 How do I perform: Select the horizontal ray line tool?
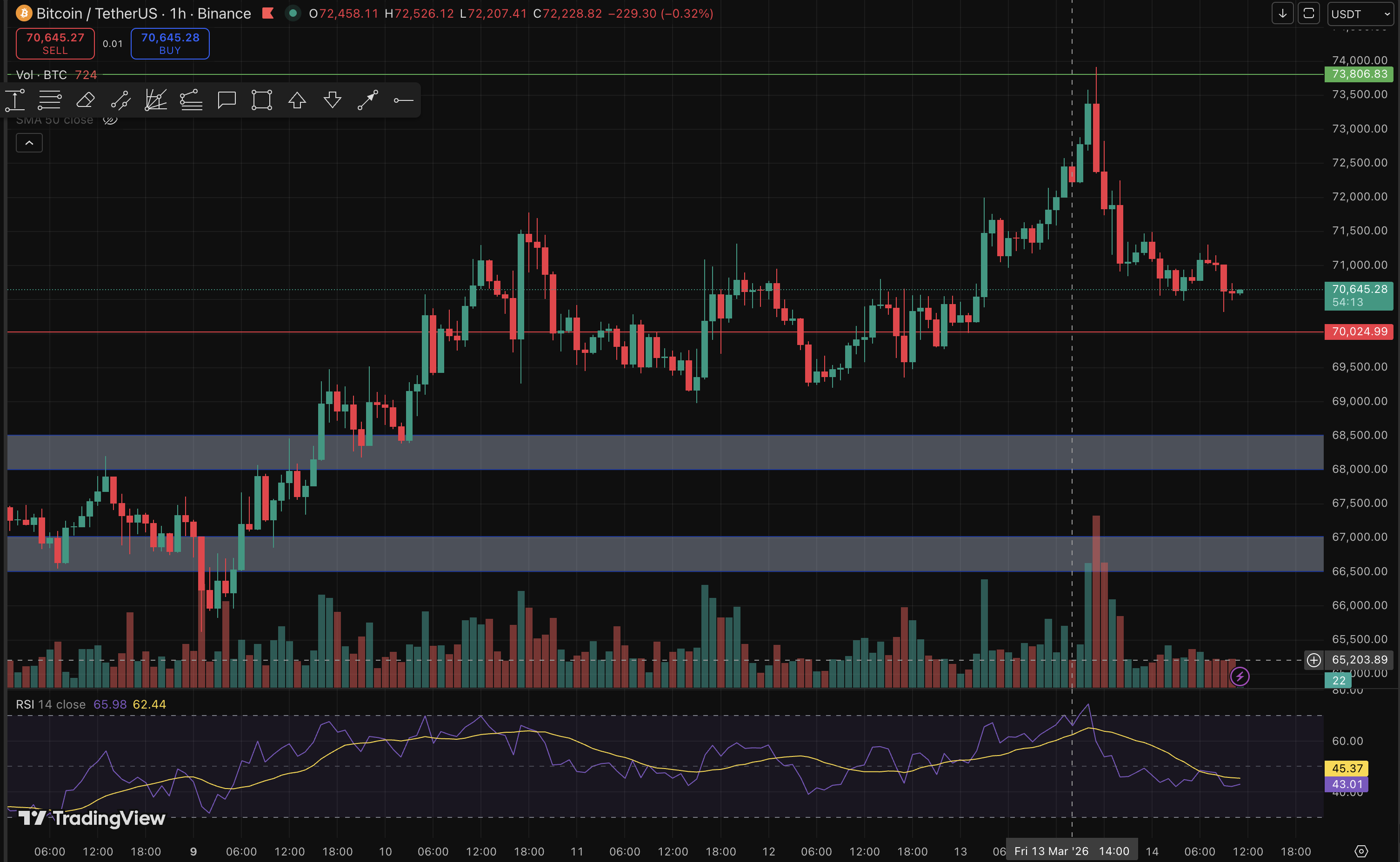[x=403, y=100]
